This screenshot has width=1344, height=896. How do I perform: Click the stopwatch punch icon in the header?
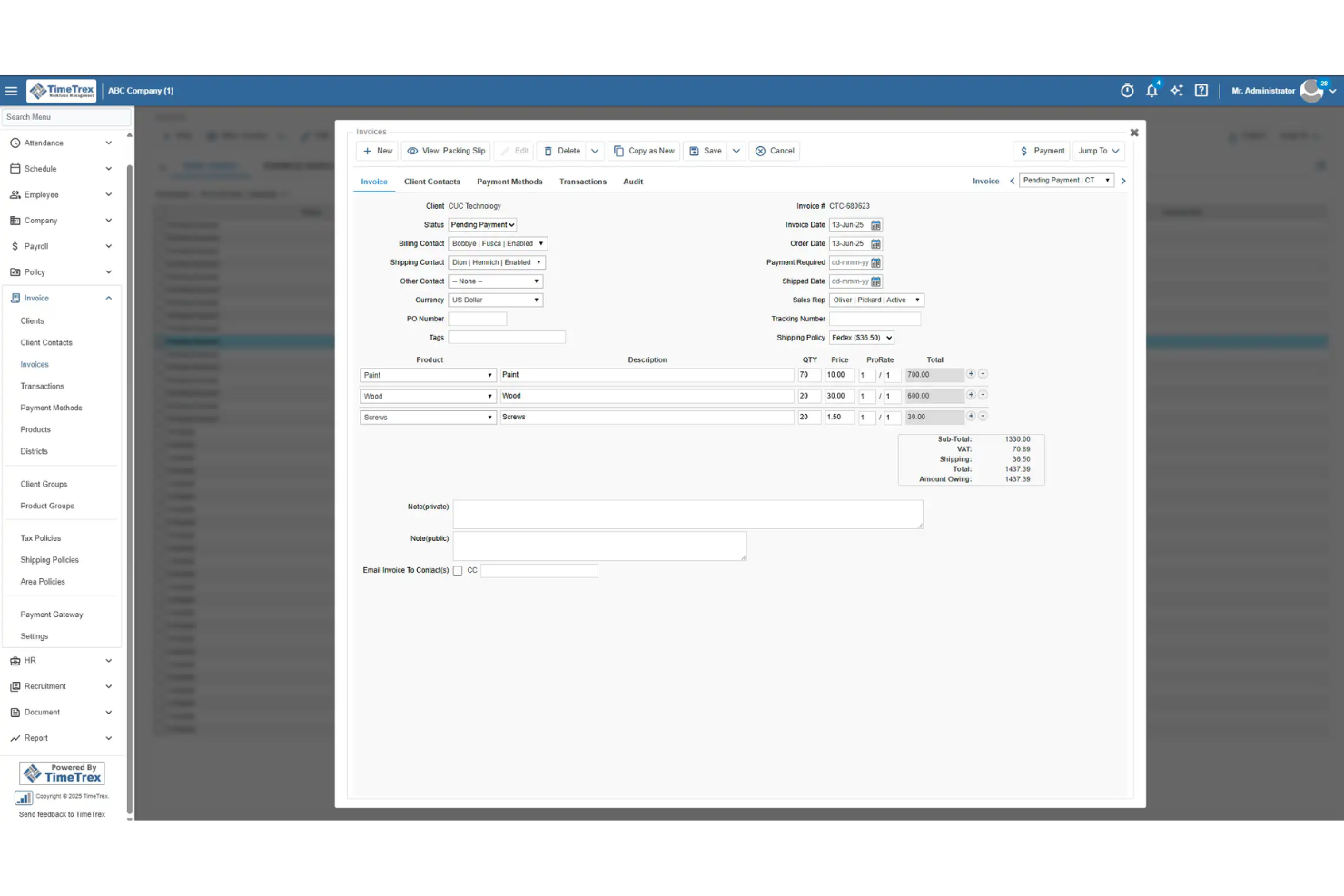(x=1127, y=90)
